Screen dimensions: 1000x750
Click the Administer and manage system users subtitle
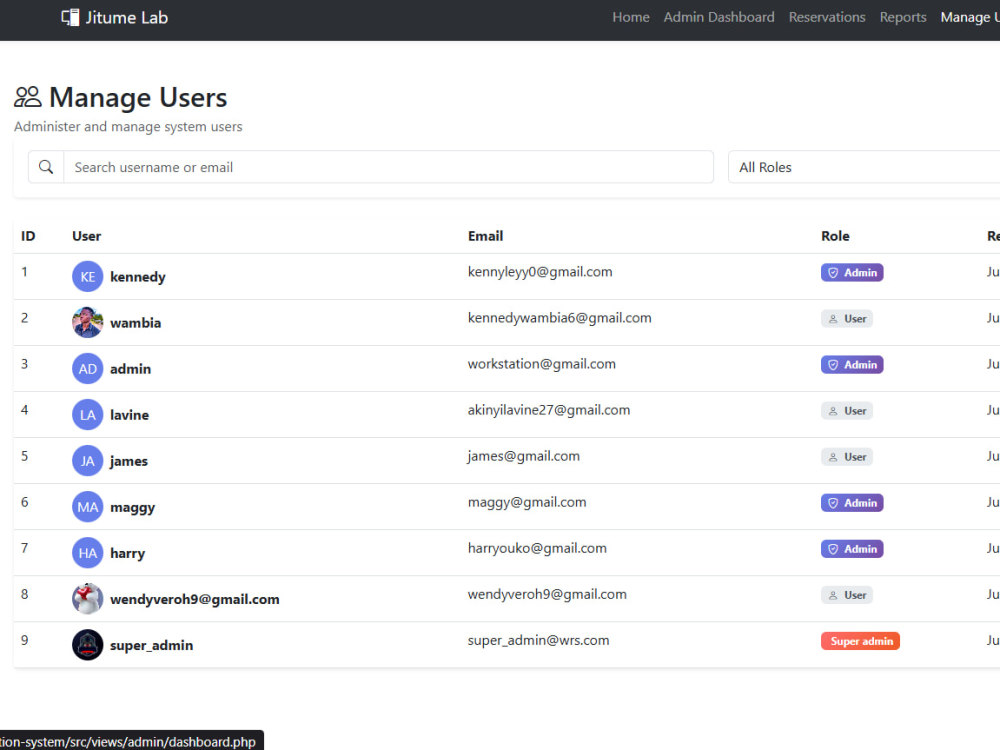(x=128, y=126)
